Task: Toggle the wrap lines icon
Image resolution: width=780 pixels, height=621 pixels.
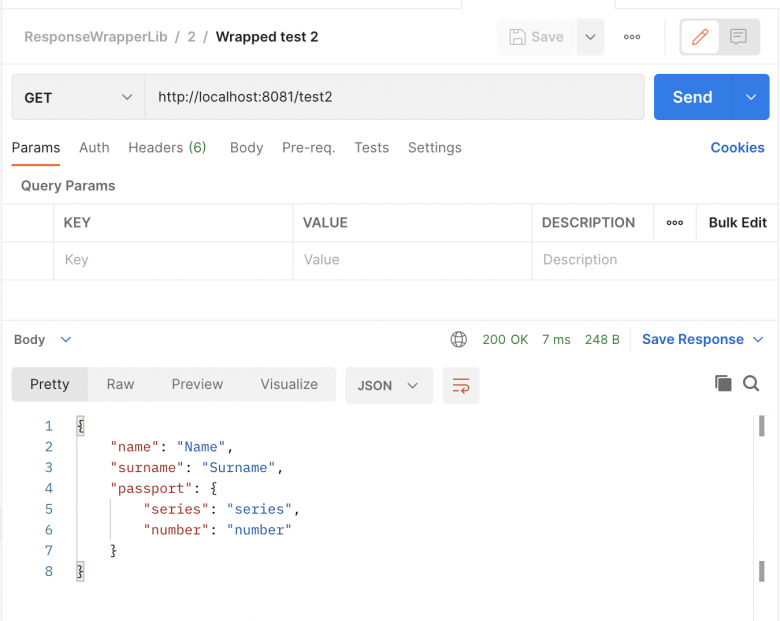Action: [461, 386]
